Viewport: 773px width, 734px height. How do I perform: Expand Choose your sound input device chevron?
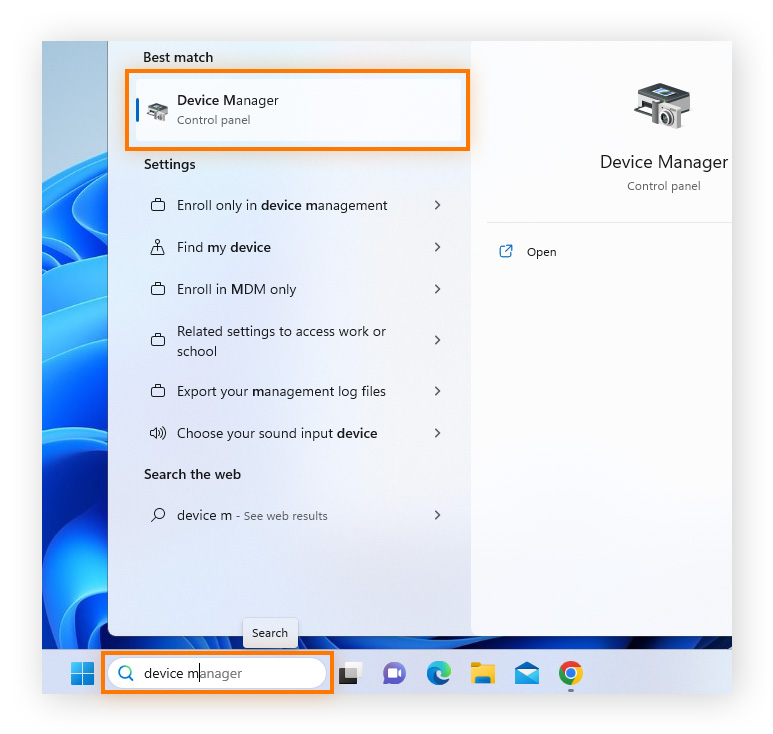(x=437, y=433)
